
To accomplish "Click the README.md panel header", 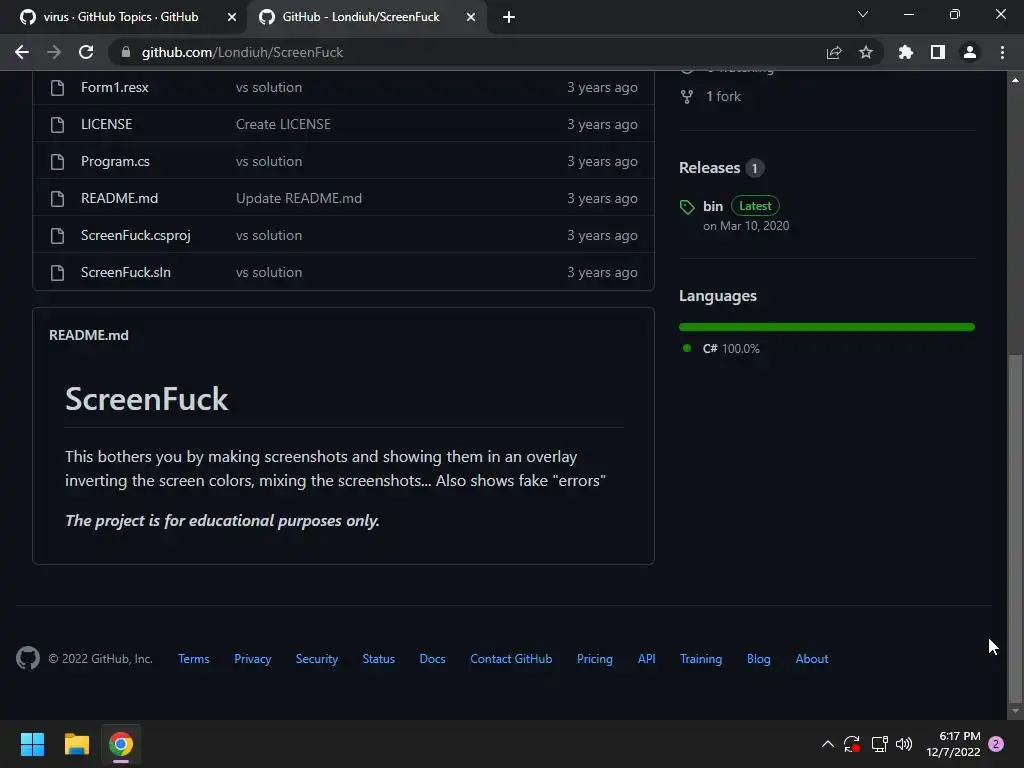I will point(89,335).
